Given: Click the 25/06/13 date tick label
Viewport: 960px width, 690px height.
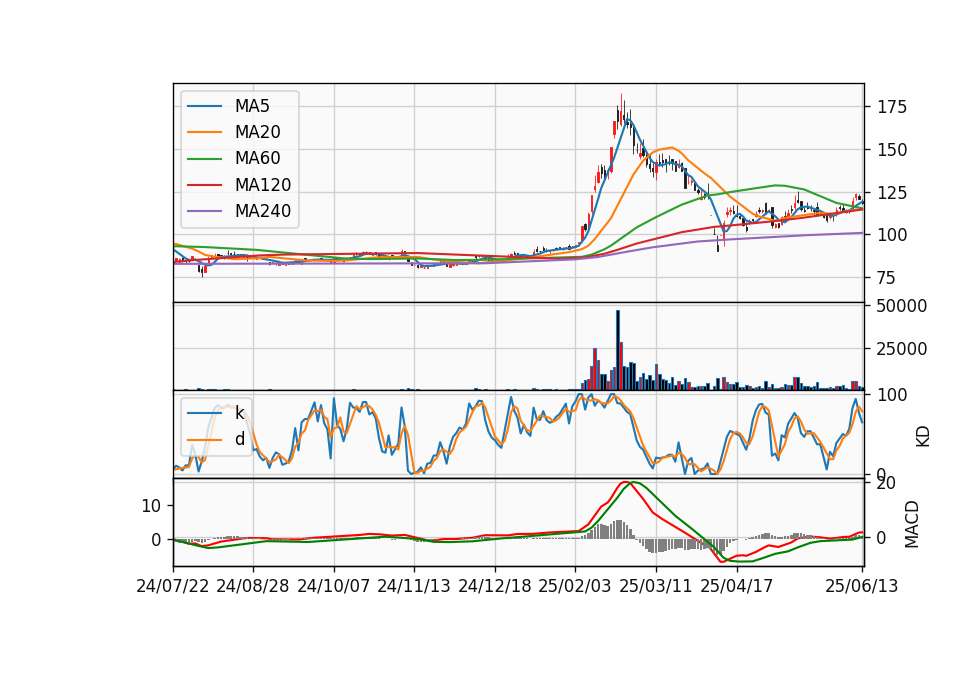Looking at the screenshot, I should point(861,586).
